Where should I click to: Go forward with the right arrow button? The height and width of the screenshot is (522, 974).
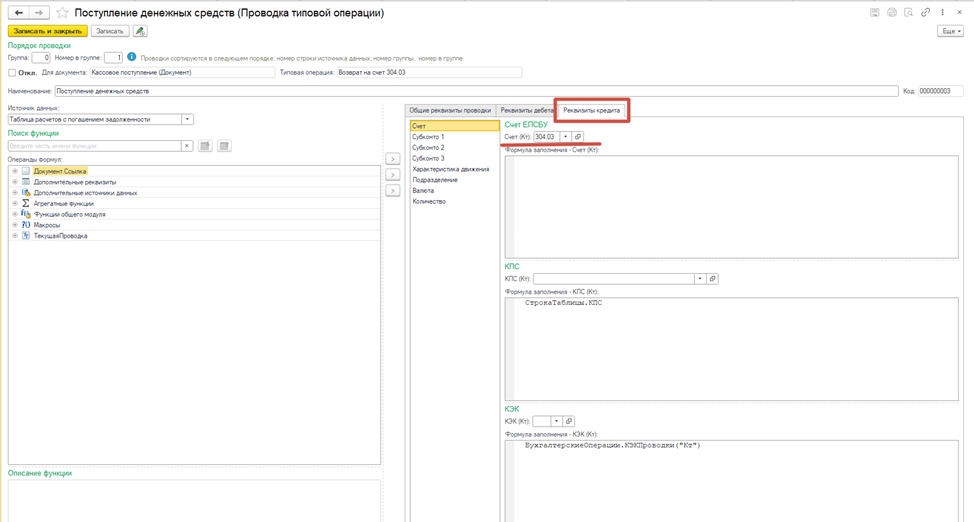pos(39,12)
